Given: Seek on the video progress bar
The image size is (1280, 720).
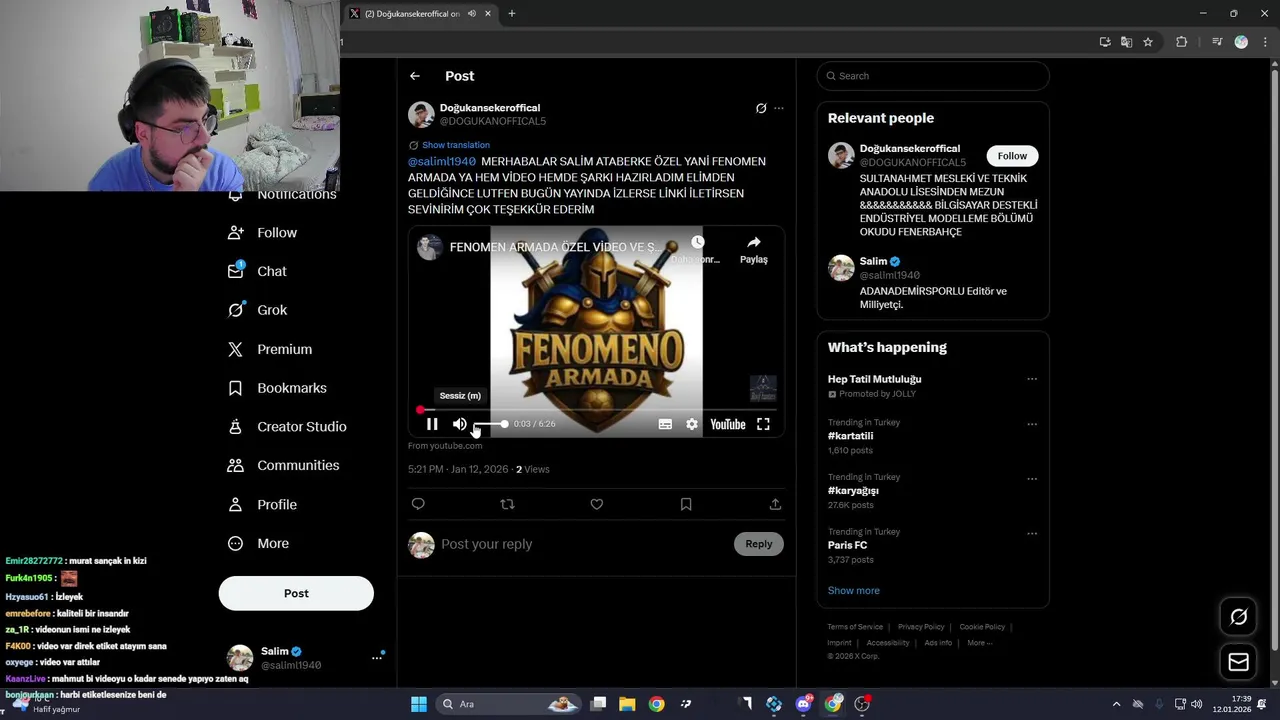Looking at the screenshot, I should [x=597, y=410].
